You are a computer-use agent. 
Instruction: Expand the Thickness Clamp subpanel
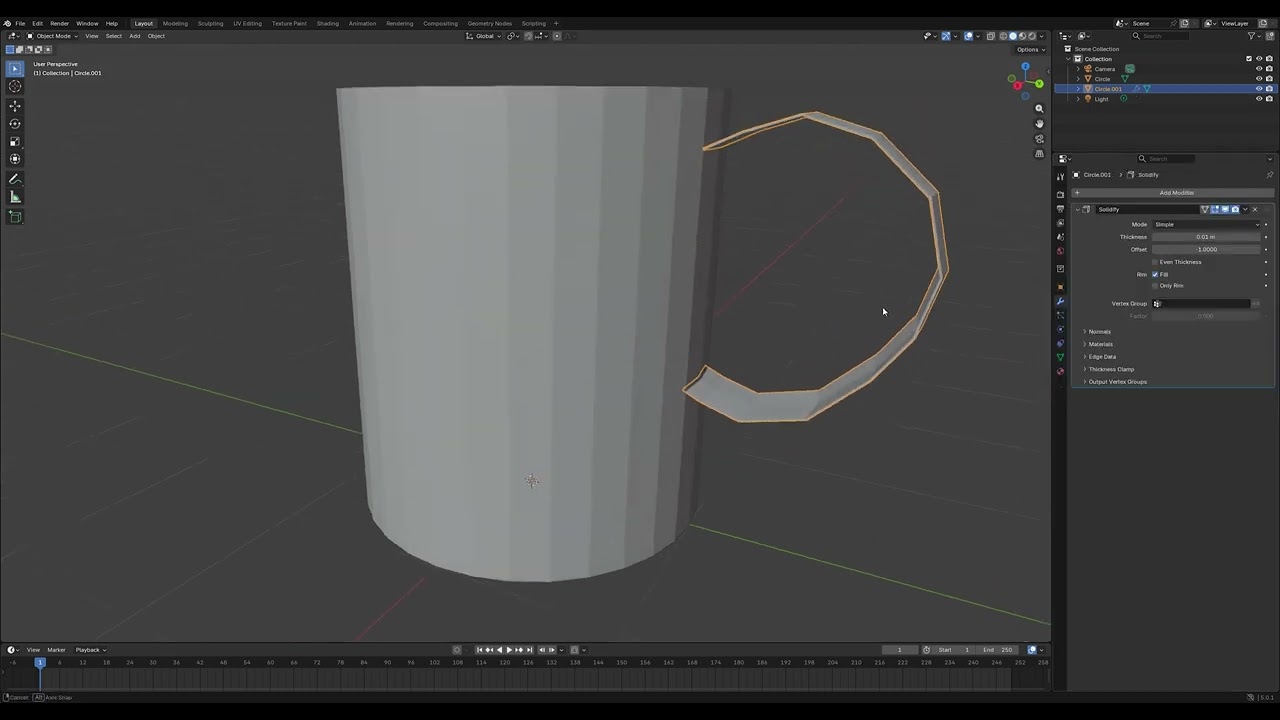point(1110,369)
